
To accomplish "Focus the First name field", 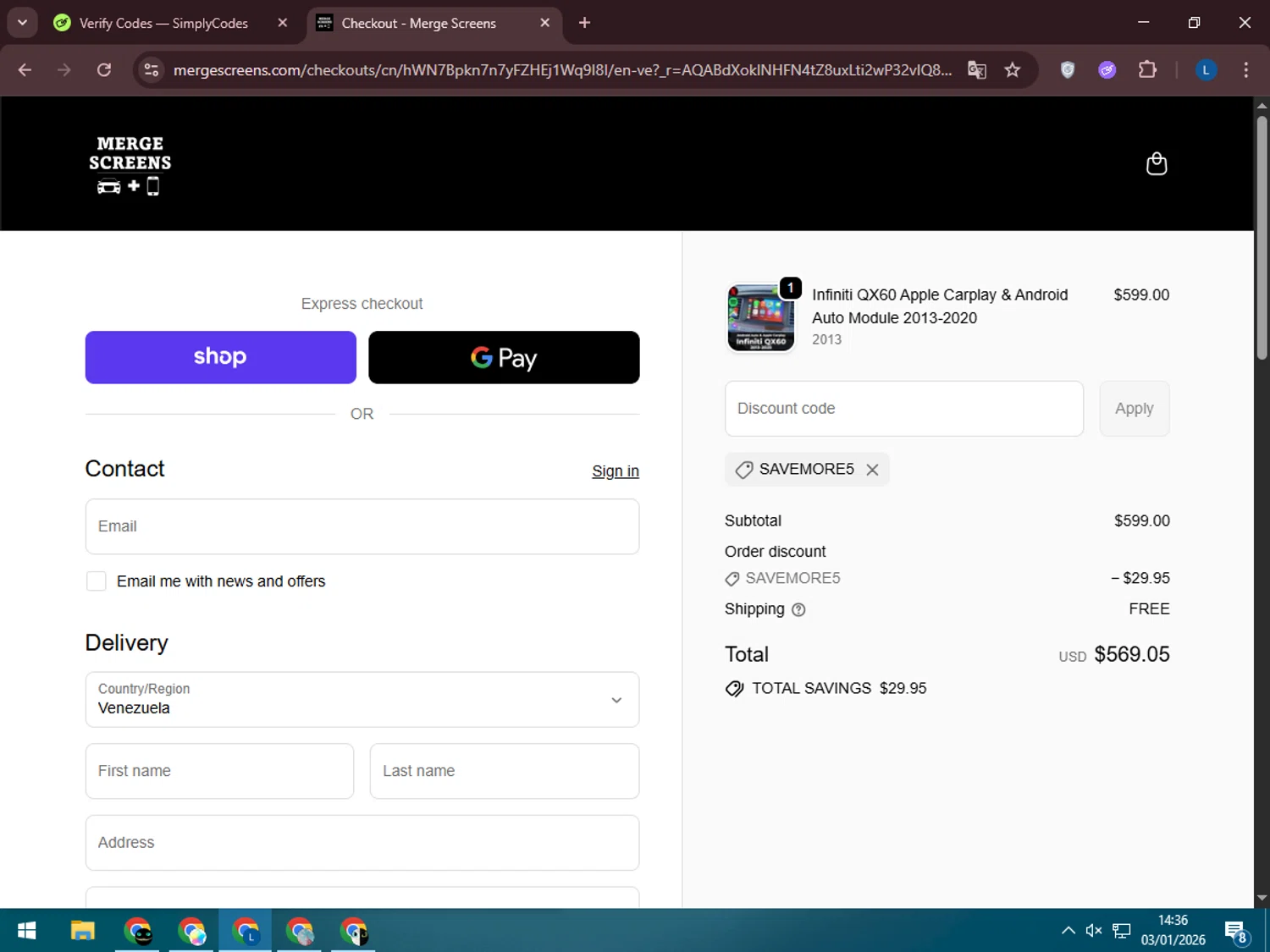I will (219, 771).
